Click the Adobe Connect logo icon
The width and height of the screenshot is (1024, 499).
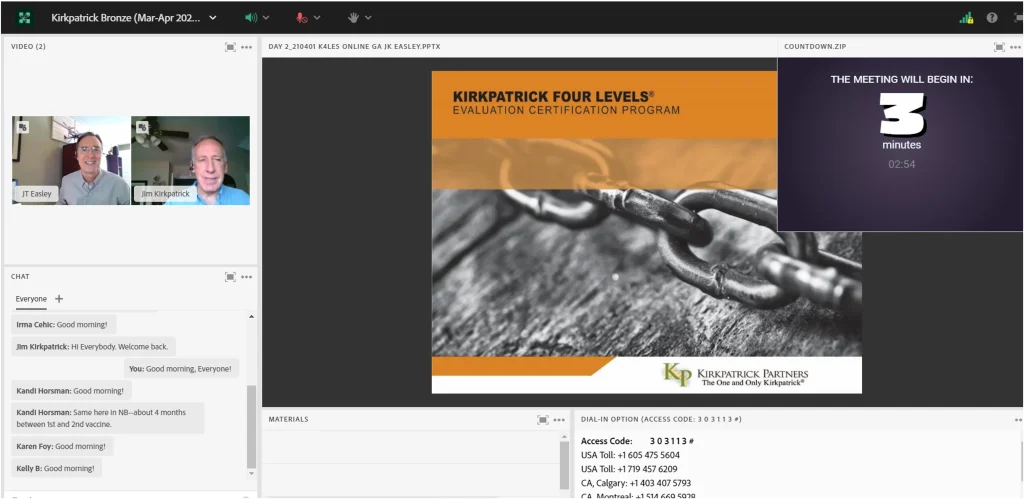pos(24,18)
